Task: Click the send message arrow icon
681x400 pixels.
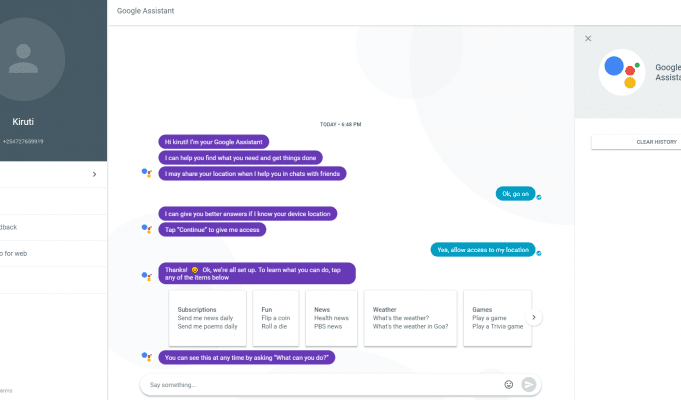Action: [529, 384]
